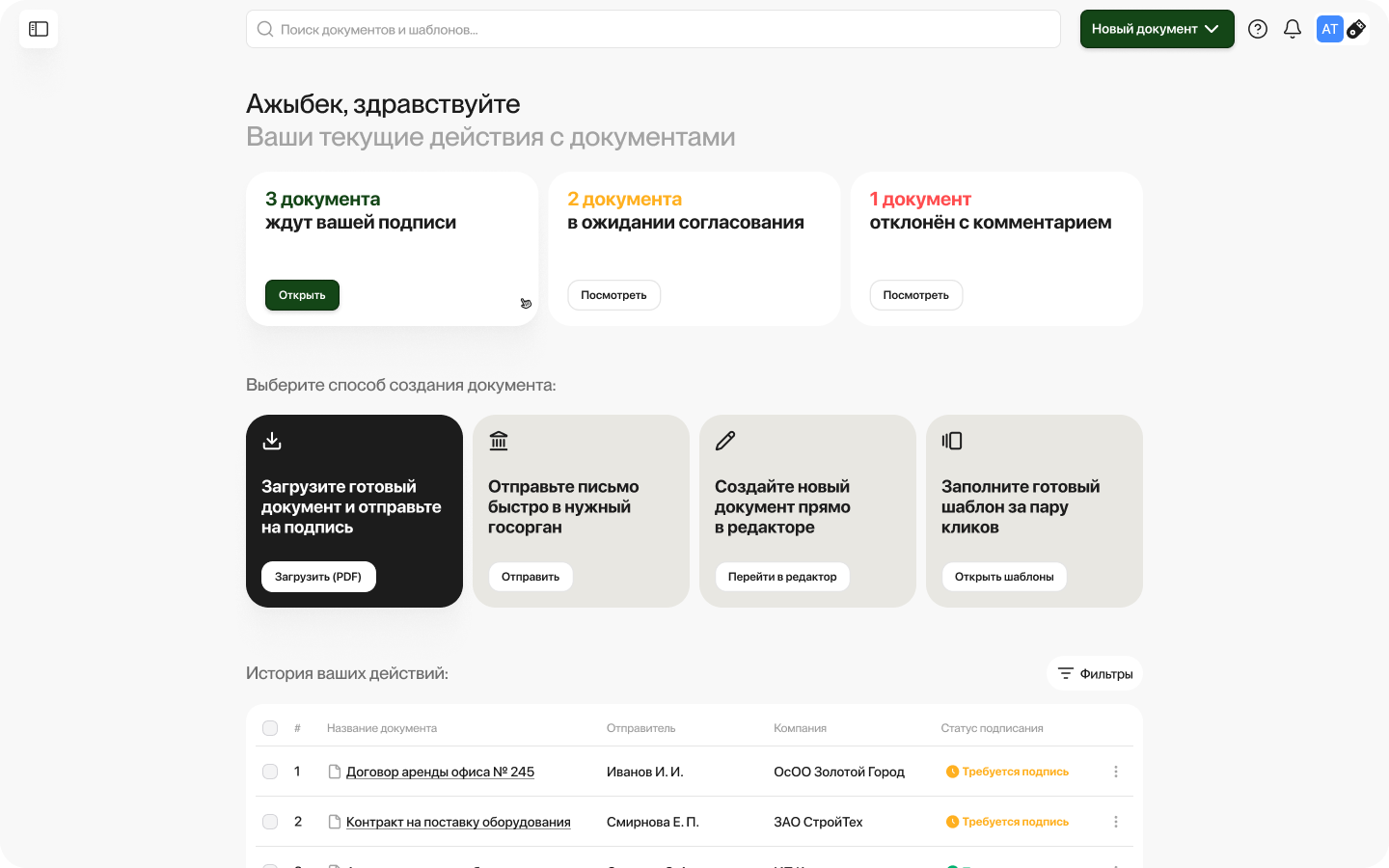Open the AT account avatar dropdown

1329,29
